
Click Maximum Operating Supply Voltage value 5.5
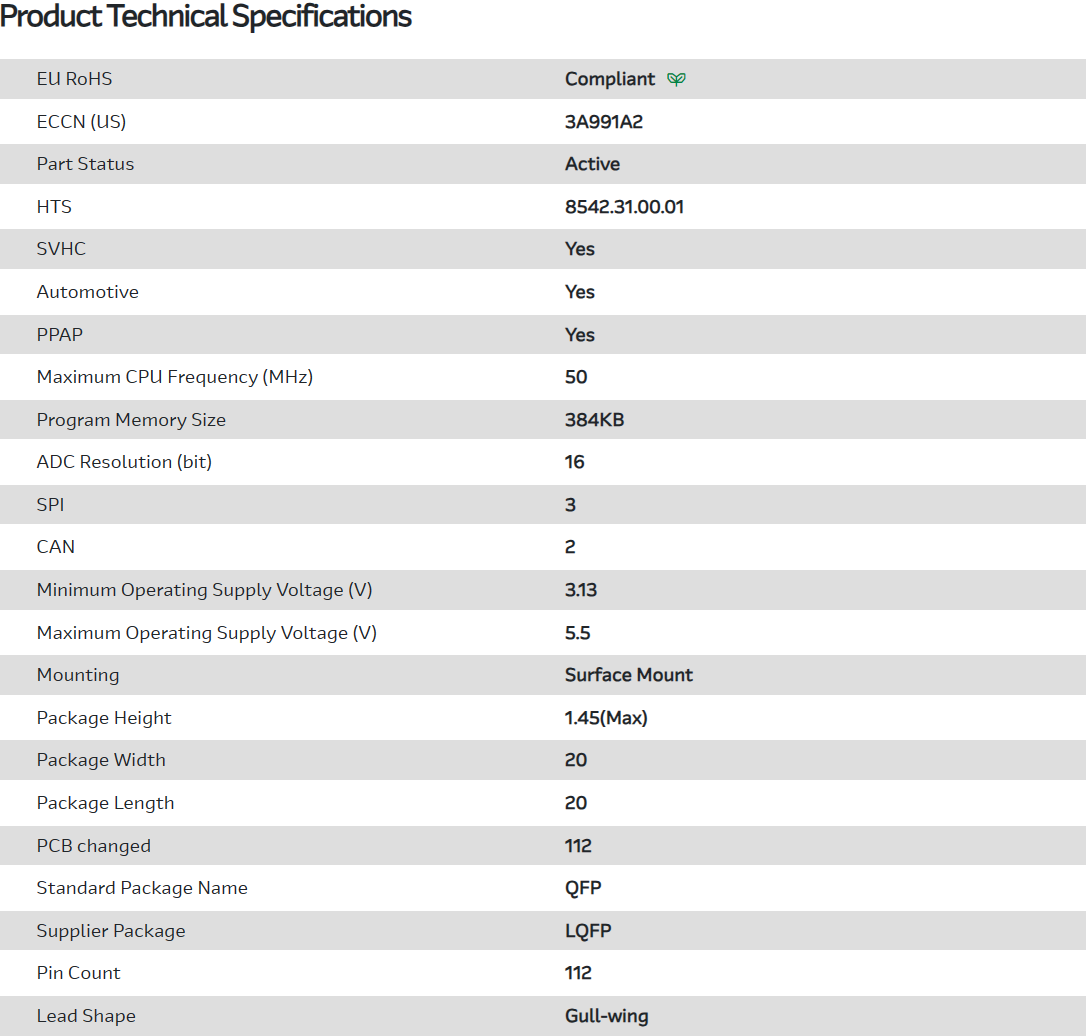pyautogui.click(x=578, y=633)
